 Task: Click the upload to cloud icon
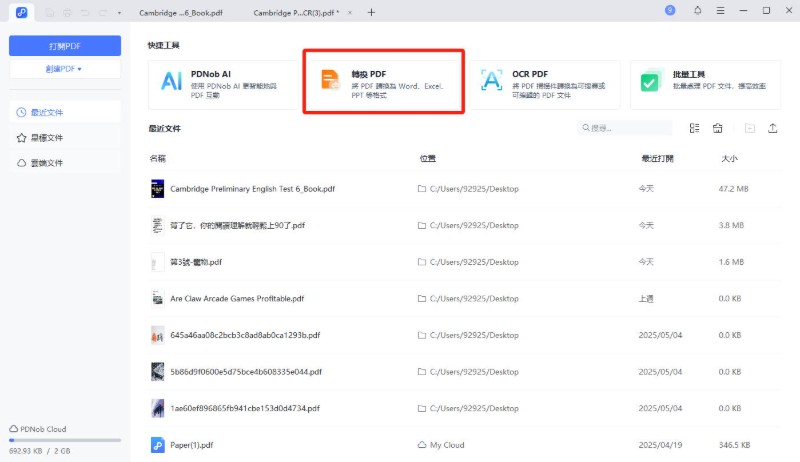(772, 128)
